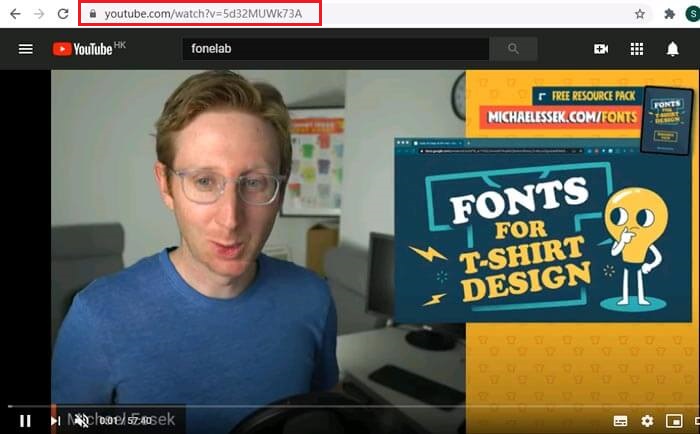The image size is (700, 434).
Task: Open the notifications bell
Action: tap(672, 49)
